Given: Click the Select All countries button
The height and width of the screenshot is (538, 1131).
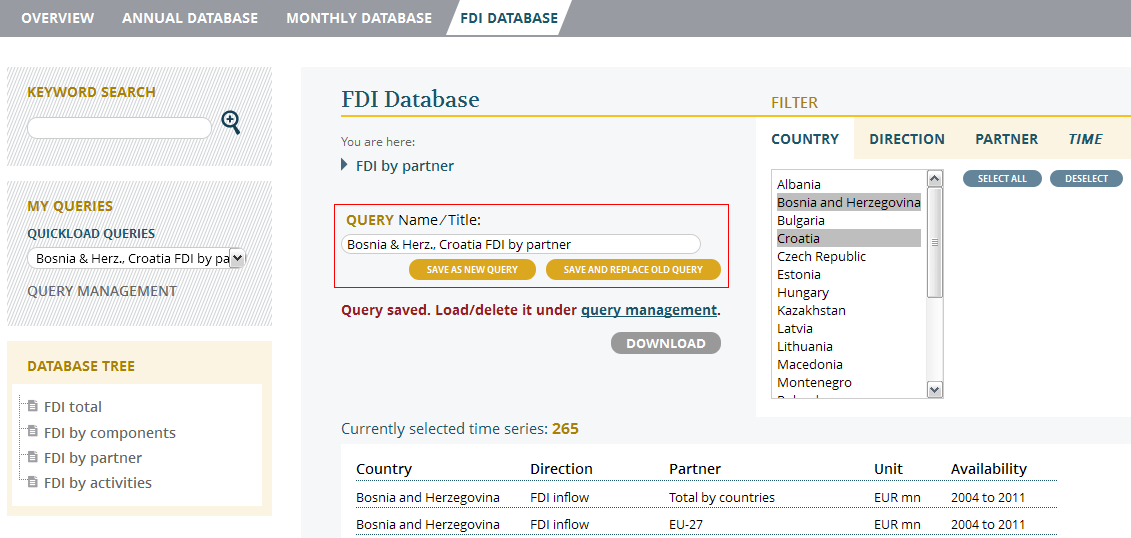Looking at the screenshot, I should pos(1002,179).
